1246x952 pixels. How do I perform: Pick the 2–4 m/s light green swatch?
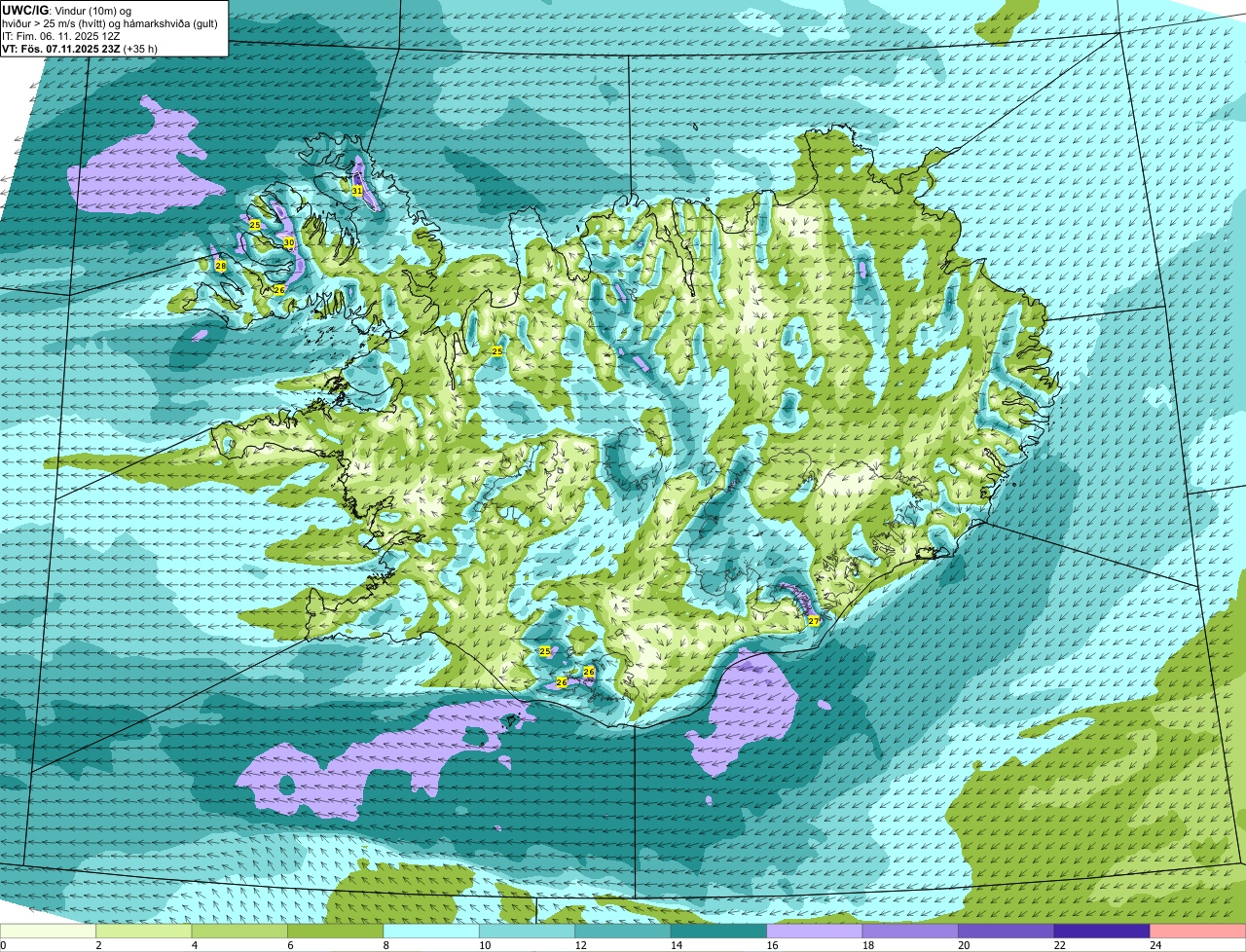click(x=144, y=932)
